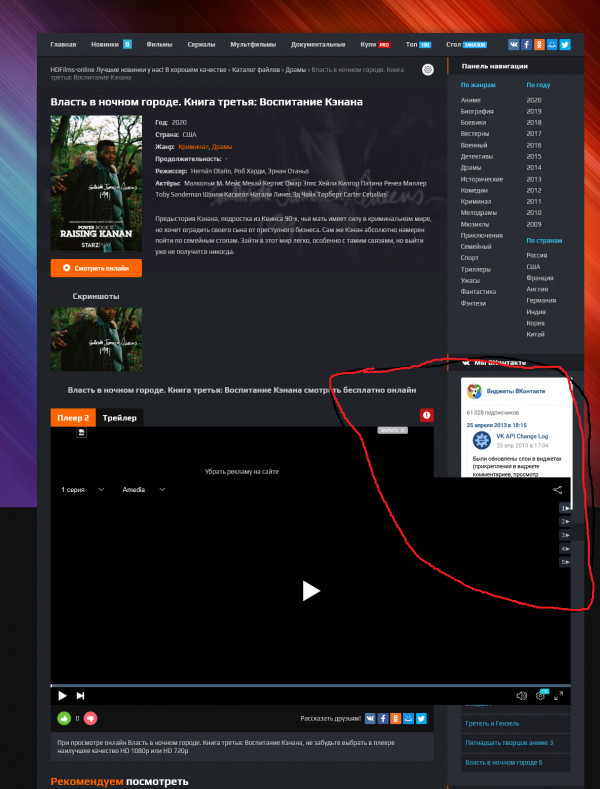
Task: Filter by genre Комедии in sidebar
Action: tap(474, 190)
